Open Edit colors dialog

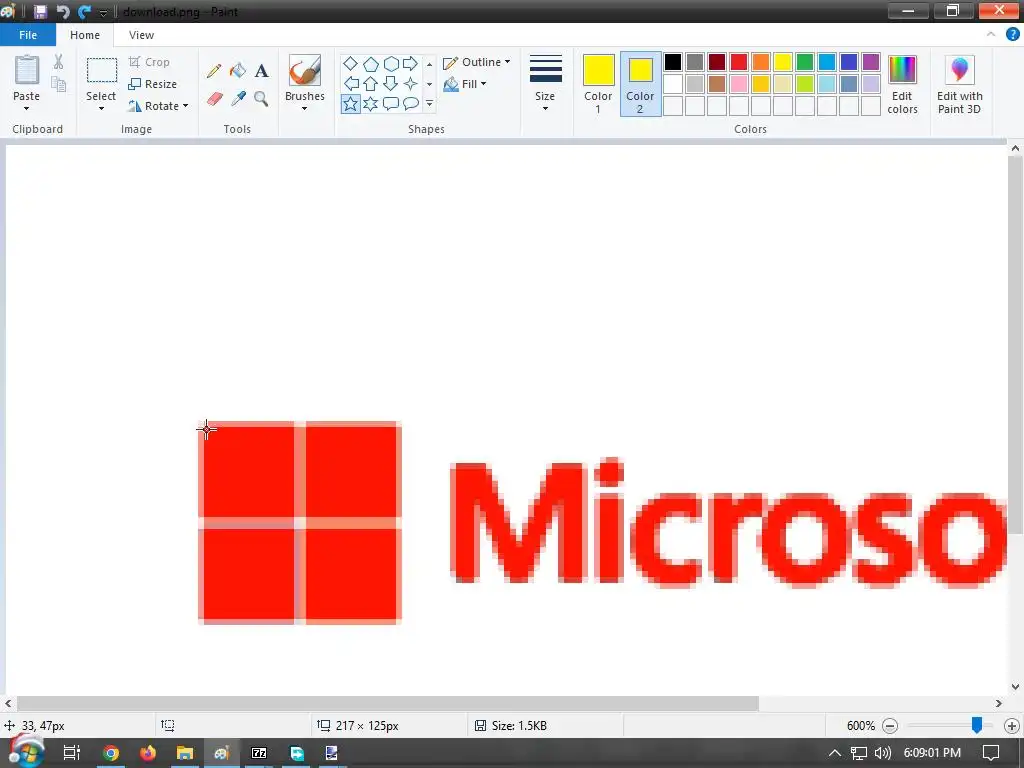pyautogui.click(x=903, y=85)
